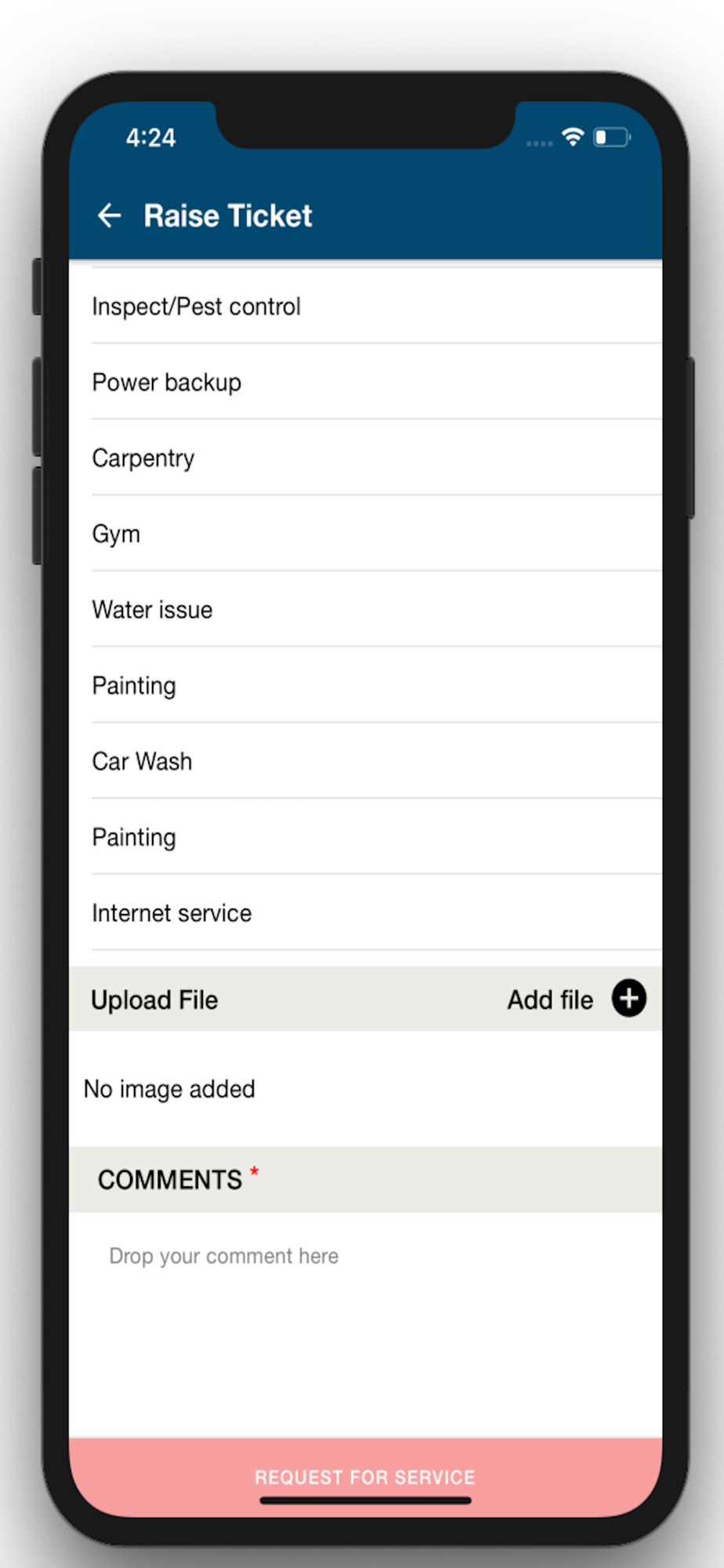Select the Carpentry option
This screenshot has height=1568, width=724.
pos(365,458)
